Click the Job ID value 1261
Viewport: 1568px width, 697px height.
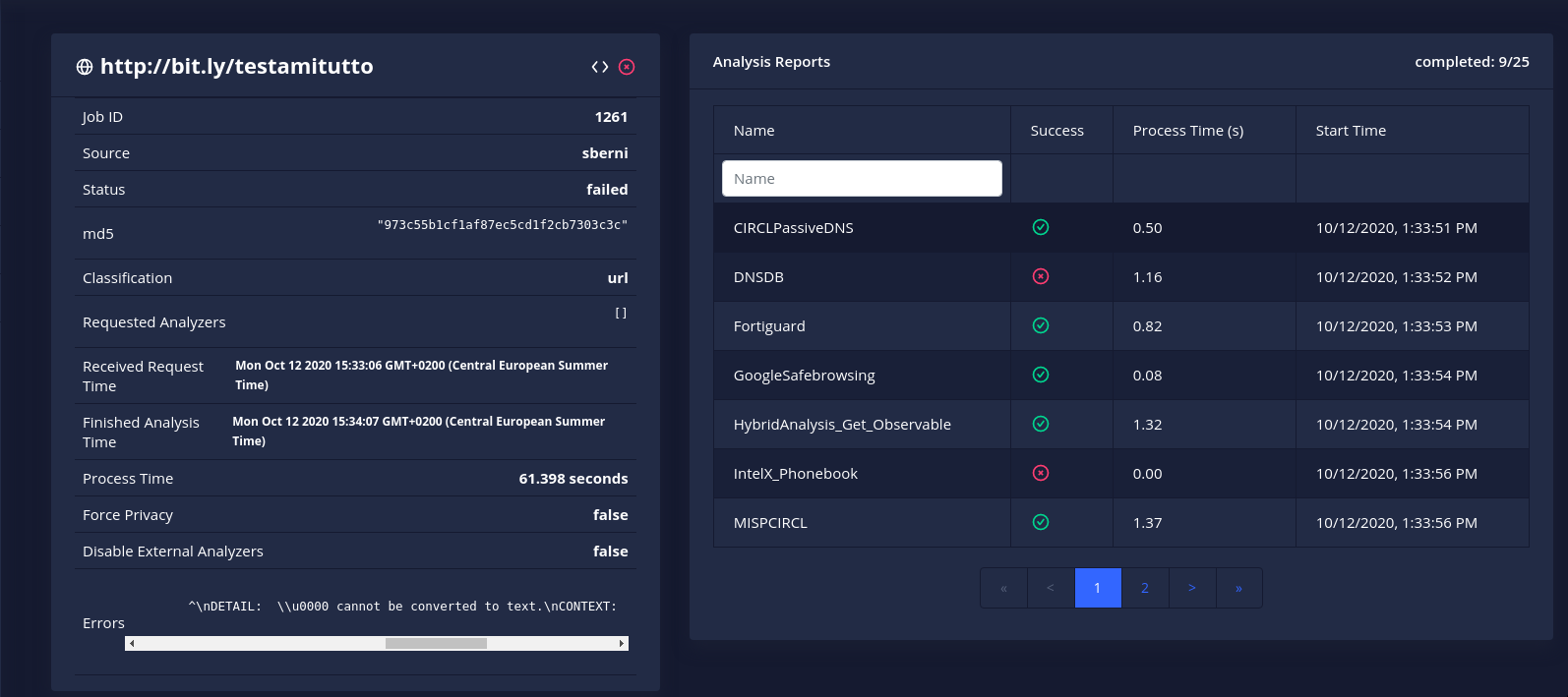click(611, 117)
